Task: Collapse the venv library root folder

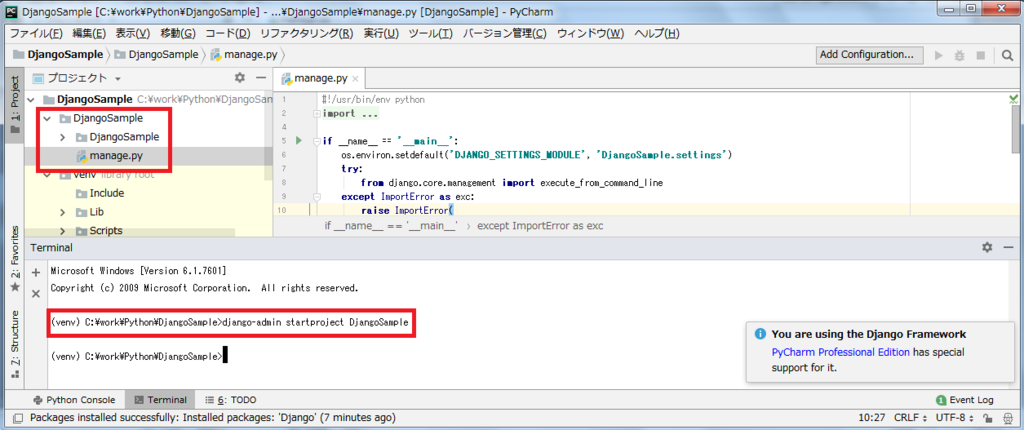Action: click(47, 175)
